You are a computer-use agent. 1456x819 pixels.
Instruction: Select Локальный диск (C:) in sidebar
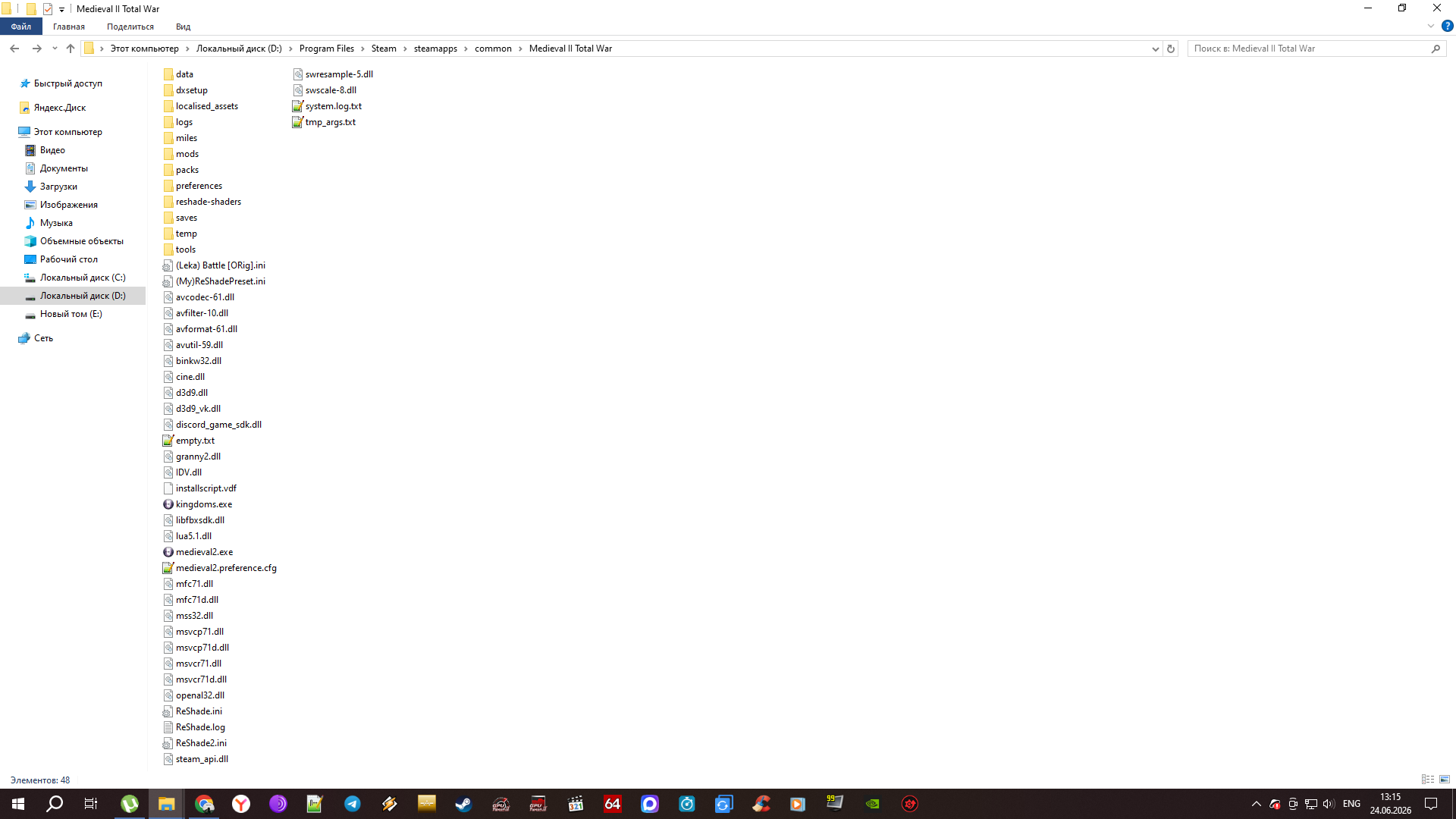(82, 278)
